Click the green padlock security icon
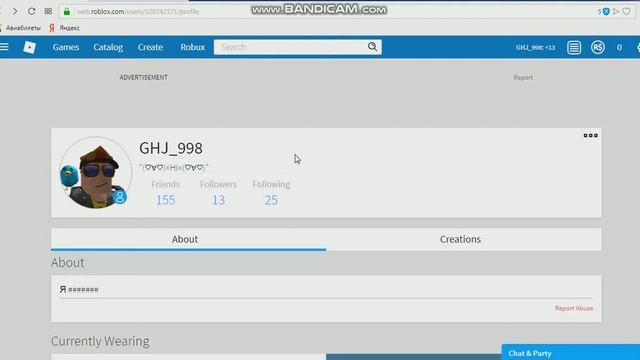The width and height of the screenshot is (640, 360). pyautogui.click(x=67, y=11)
